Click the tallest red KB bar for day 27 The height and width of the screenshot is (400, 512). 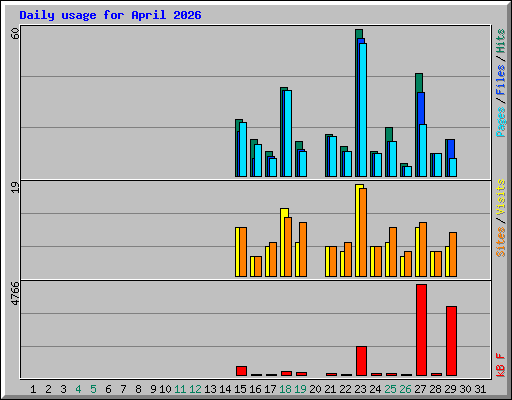(421, 330)
